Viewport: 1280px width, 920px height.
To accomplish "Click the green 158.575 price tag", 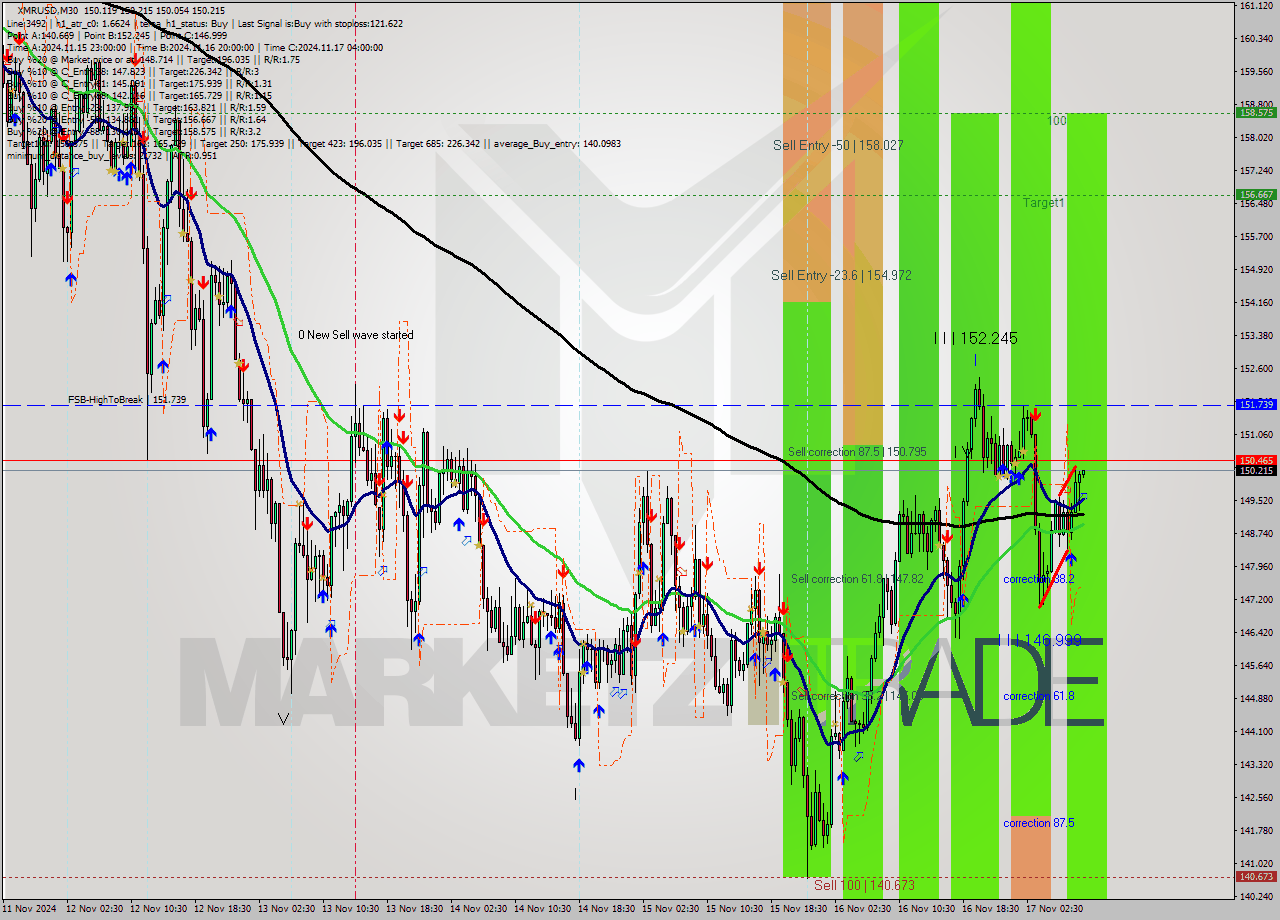I will (1256, 113).
